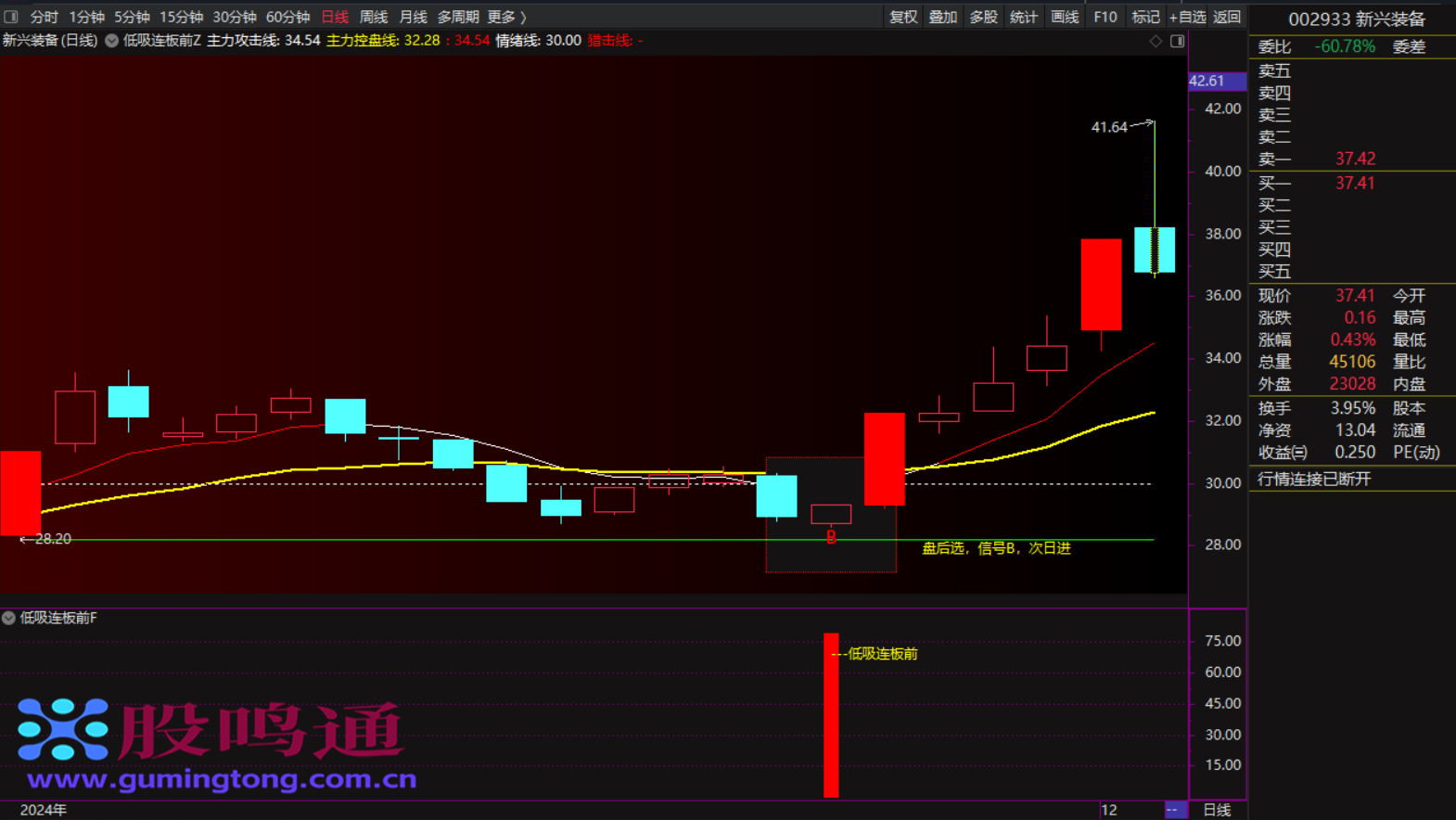Click the blue '--' box on time axis

(x=1175, y=810)
